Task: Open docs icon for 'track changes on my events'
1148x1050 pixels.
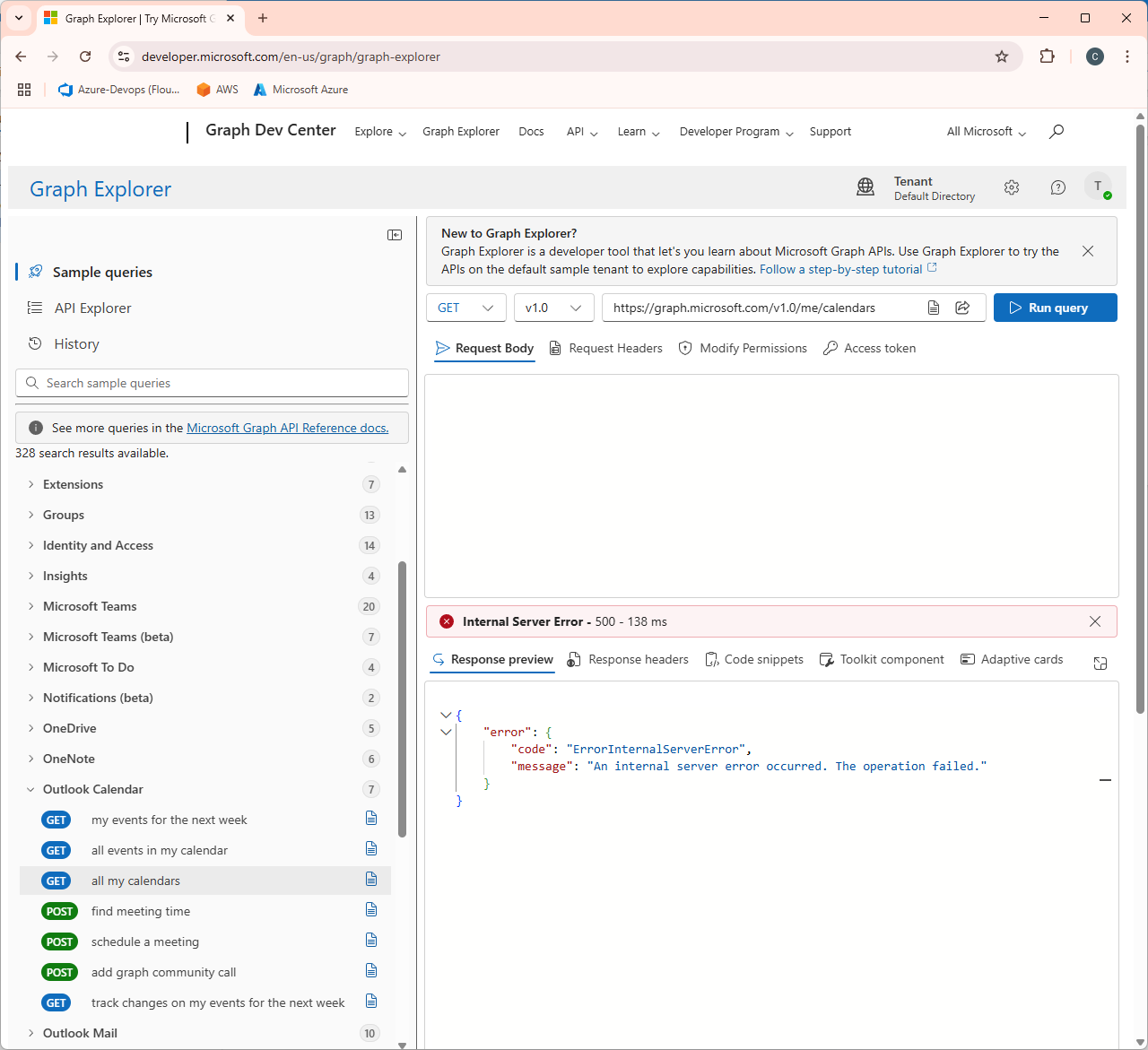Action: pos(371,1001)
